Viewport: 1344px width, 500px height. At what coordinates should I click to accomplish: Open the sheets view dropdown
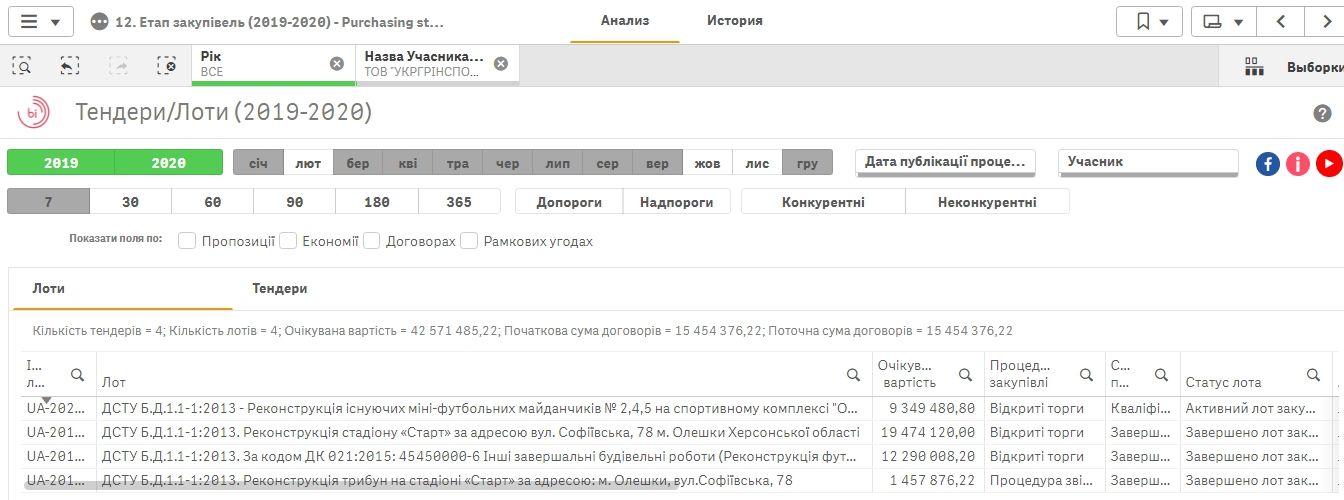tap(1223, 21)
